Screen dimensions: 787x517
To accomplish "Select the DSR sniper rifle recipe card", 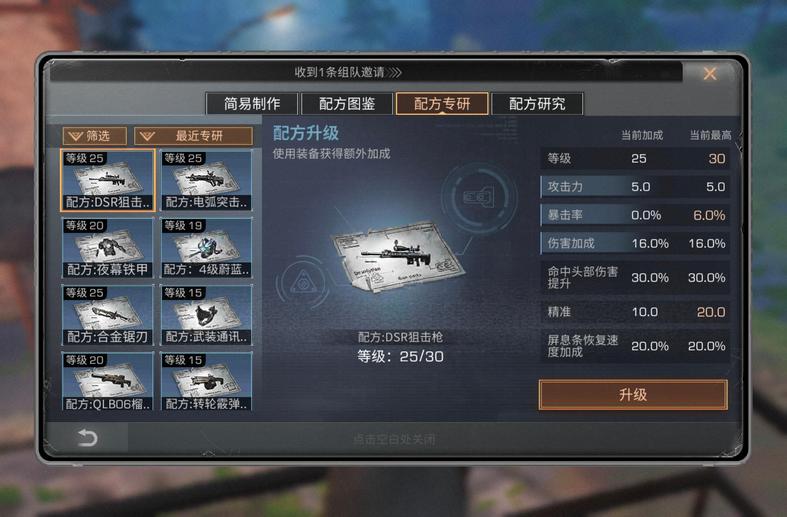I will click(107, 180).
